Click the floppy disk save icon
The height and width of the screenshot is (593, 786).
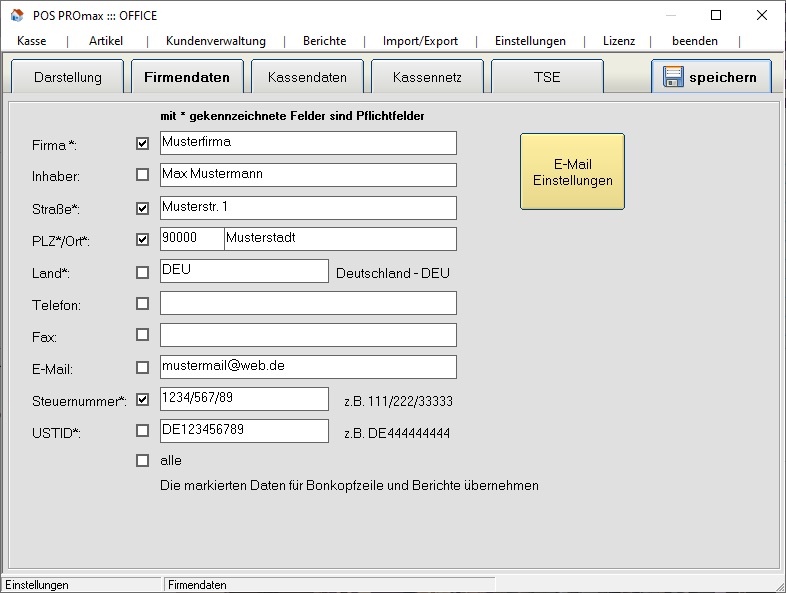673,77
